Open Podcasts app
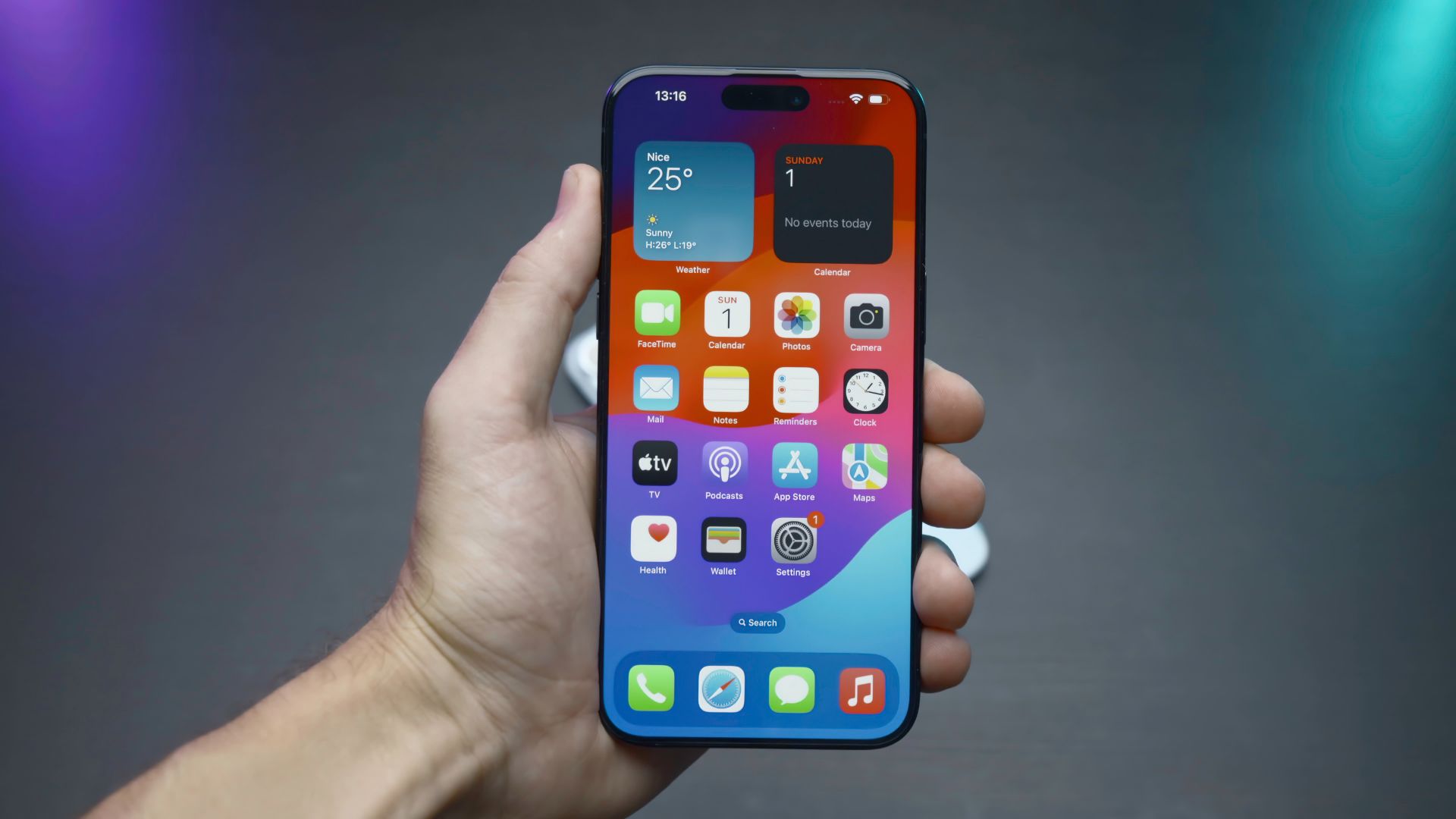 pos(723,467)
